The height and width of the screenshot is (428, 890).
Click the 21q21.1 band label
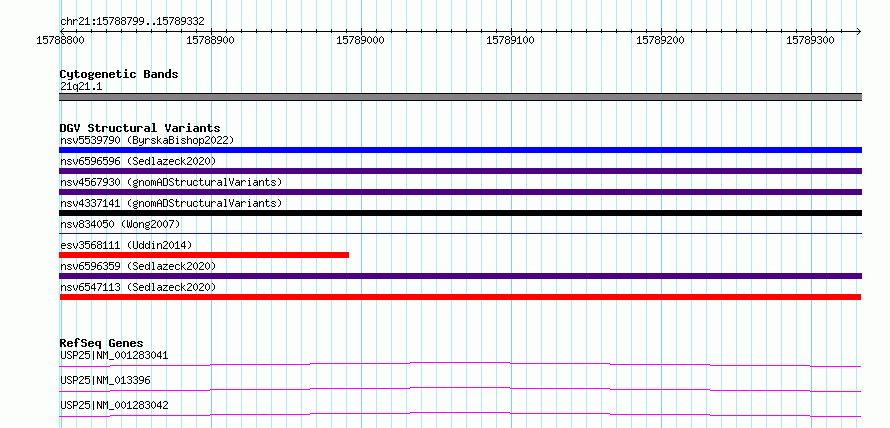click(81, 87)
